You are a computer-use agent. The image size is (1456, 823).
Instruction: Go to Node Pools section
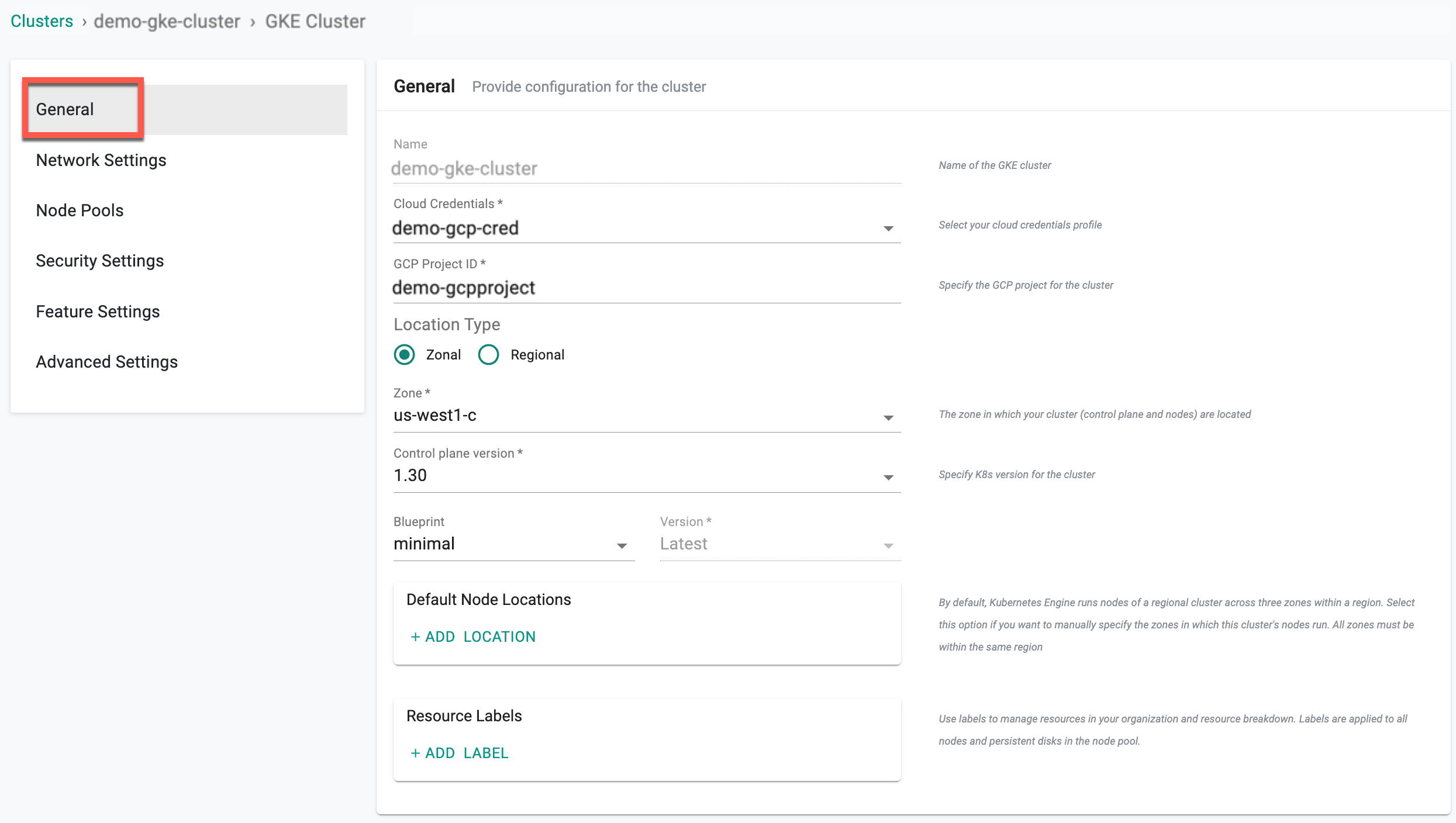point(80,210)
